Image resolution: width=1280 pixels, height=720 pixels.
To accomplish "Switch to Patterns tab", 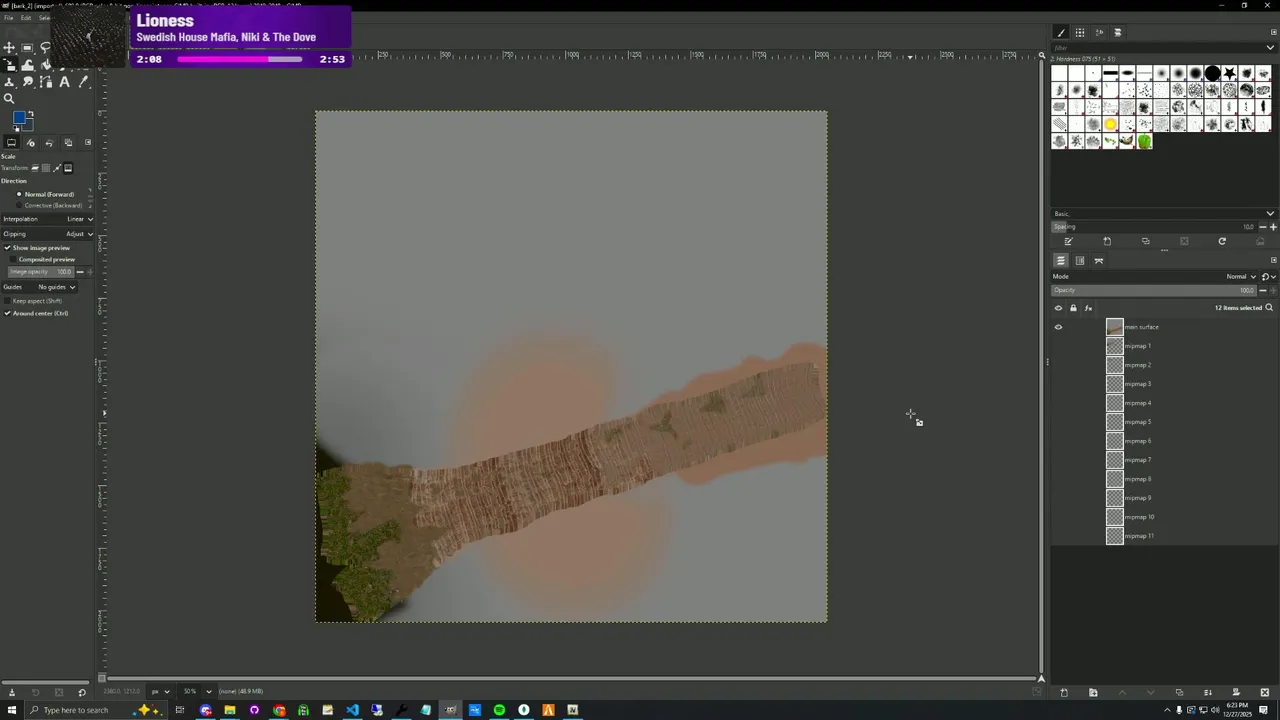I will click(x=1080, y=32).
